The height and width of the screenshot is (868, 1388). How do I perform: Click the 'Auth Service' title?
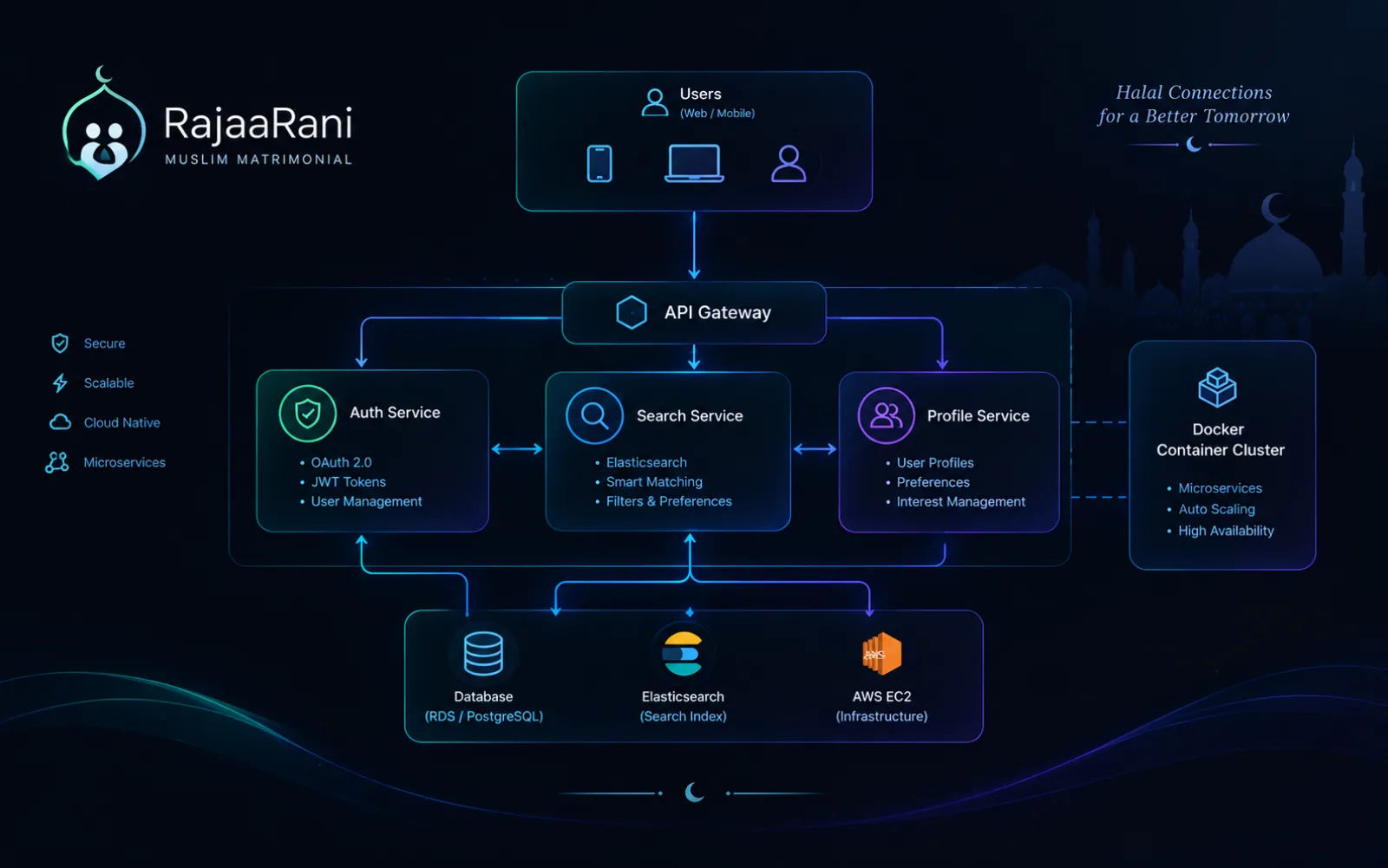pyautogui.click(x=395, y=413)
